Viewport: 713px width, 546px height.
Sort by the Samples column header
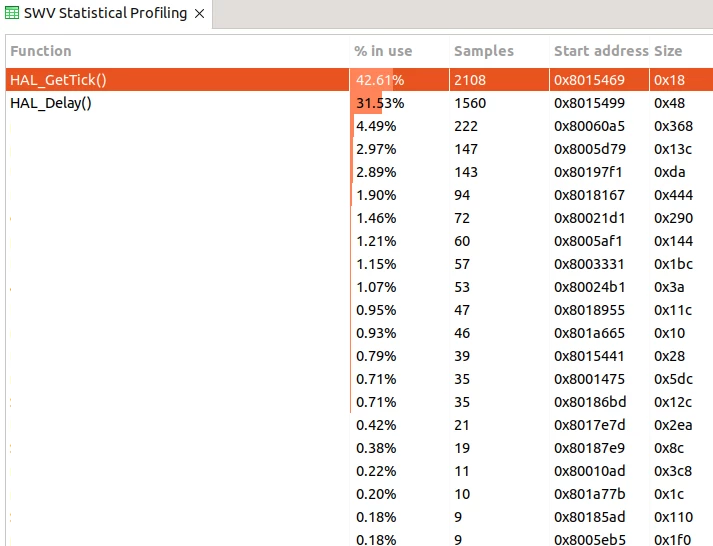[x=484, y=51]
